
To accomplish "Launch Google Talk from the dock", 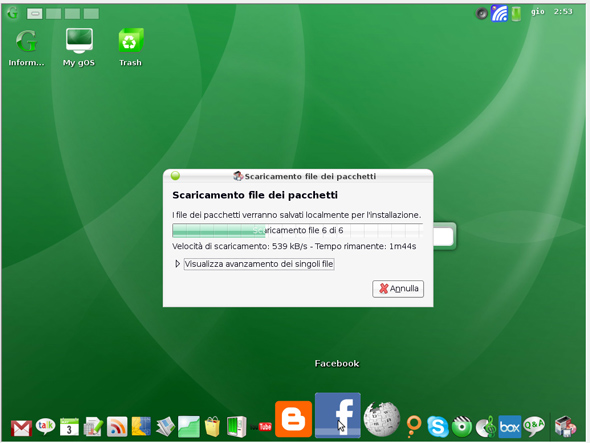I will (46, 427).
